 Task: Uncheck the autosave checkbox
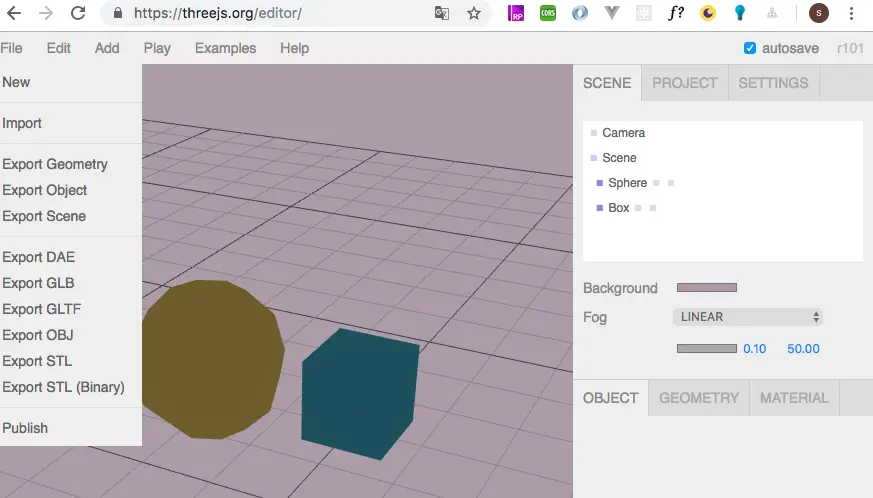point(750,48)
